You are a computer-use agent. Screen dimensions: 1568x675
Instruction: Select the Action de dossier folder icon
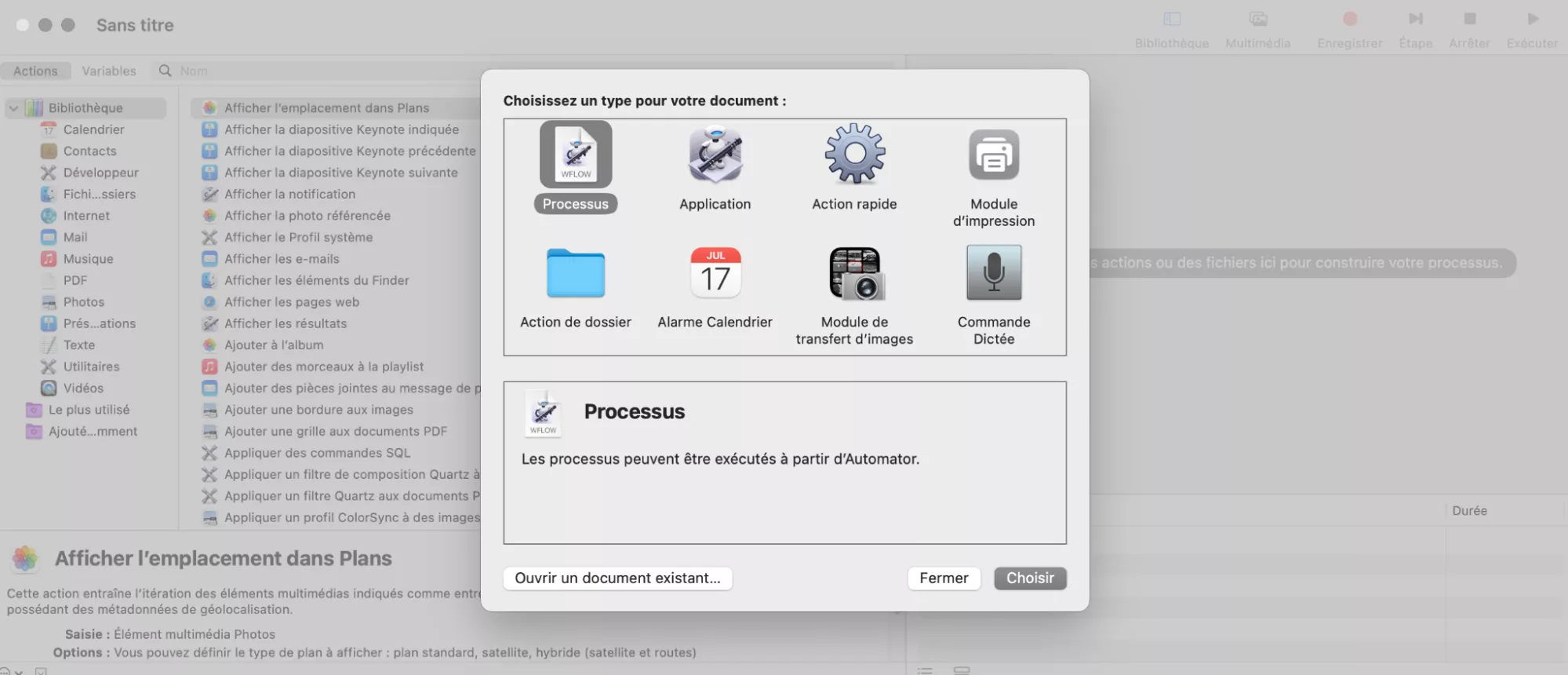[x=575, y=273]
